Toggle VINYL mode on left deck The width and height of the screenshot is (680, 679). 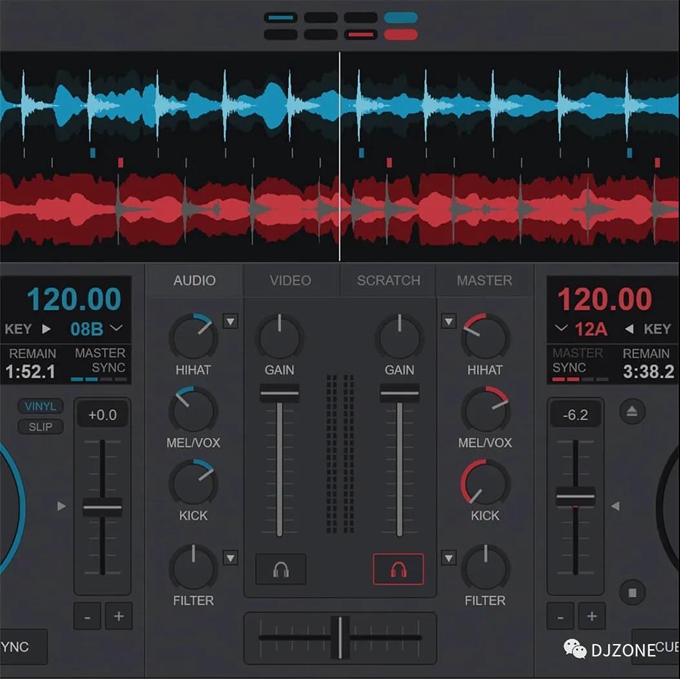coord(40,406)
